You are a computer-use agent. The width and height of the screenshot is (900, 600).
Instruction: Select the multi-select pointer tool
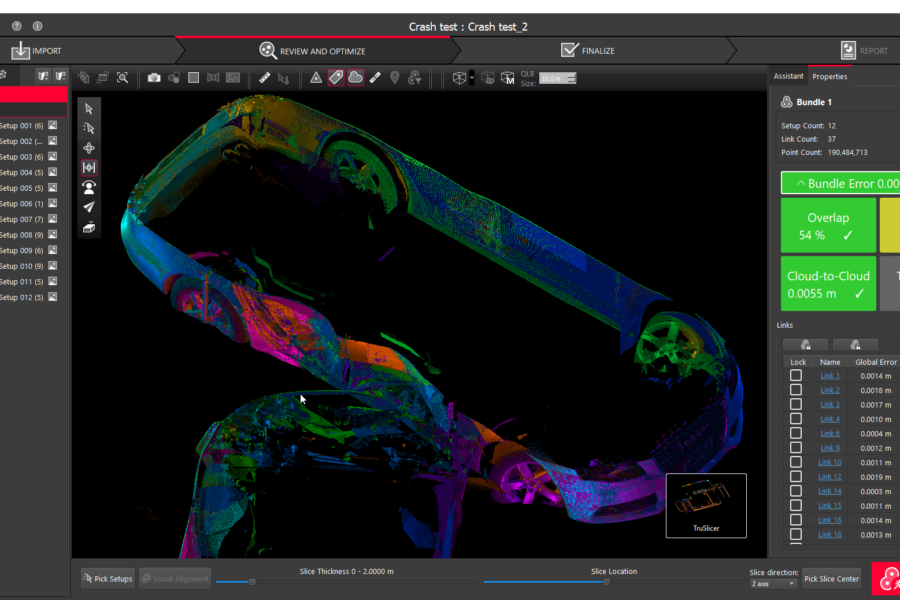tap(89, 128)
